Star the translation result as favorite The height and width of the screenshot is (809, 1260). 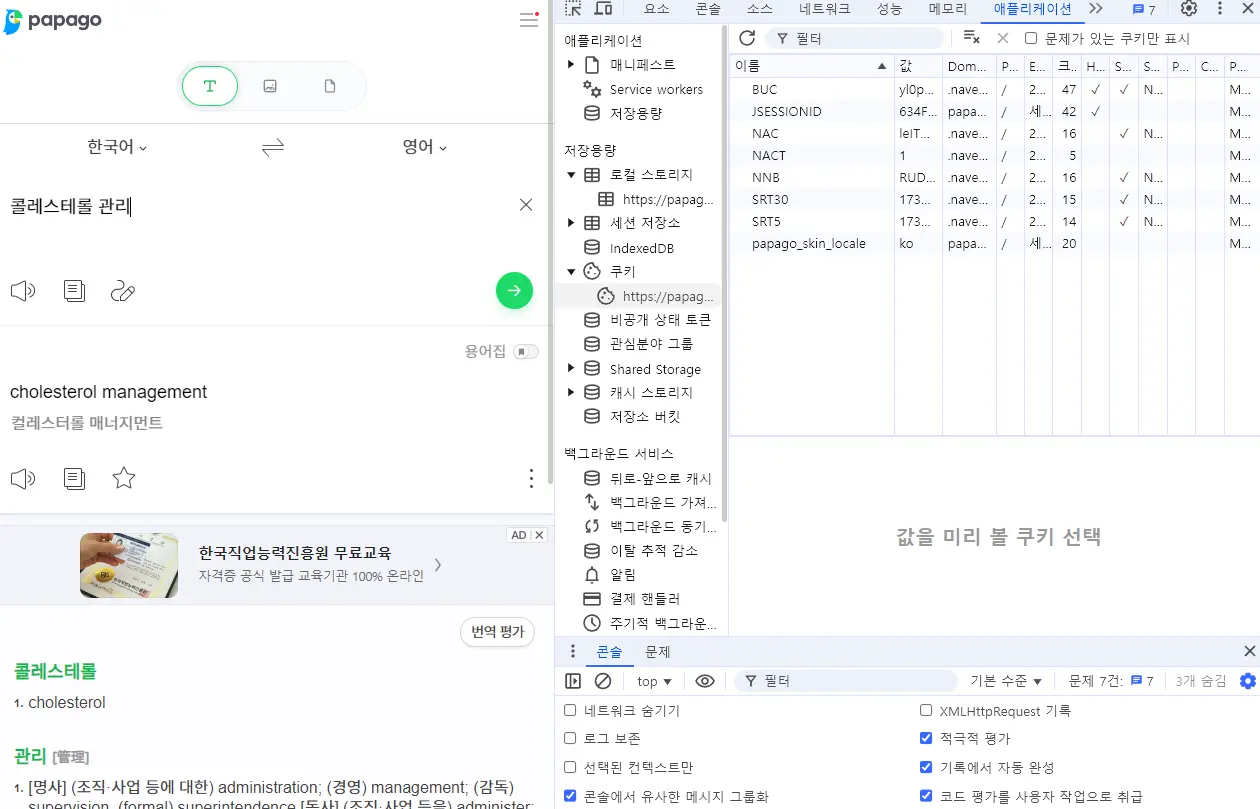pyautogui.click(x=124, y=478)
